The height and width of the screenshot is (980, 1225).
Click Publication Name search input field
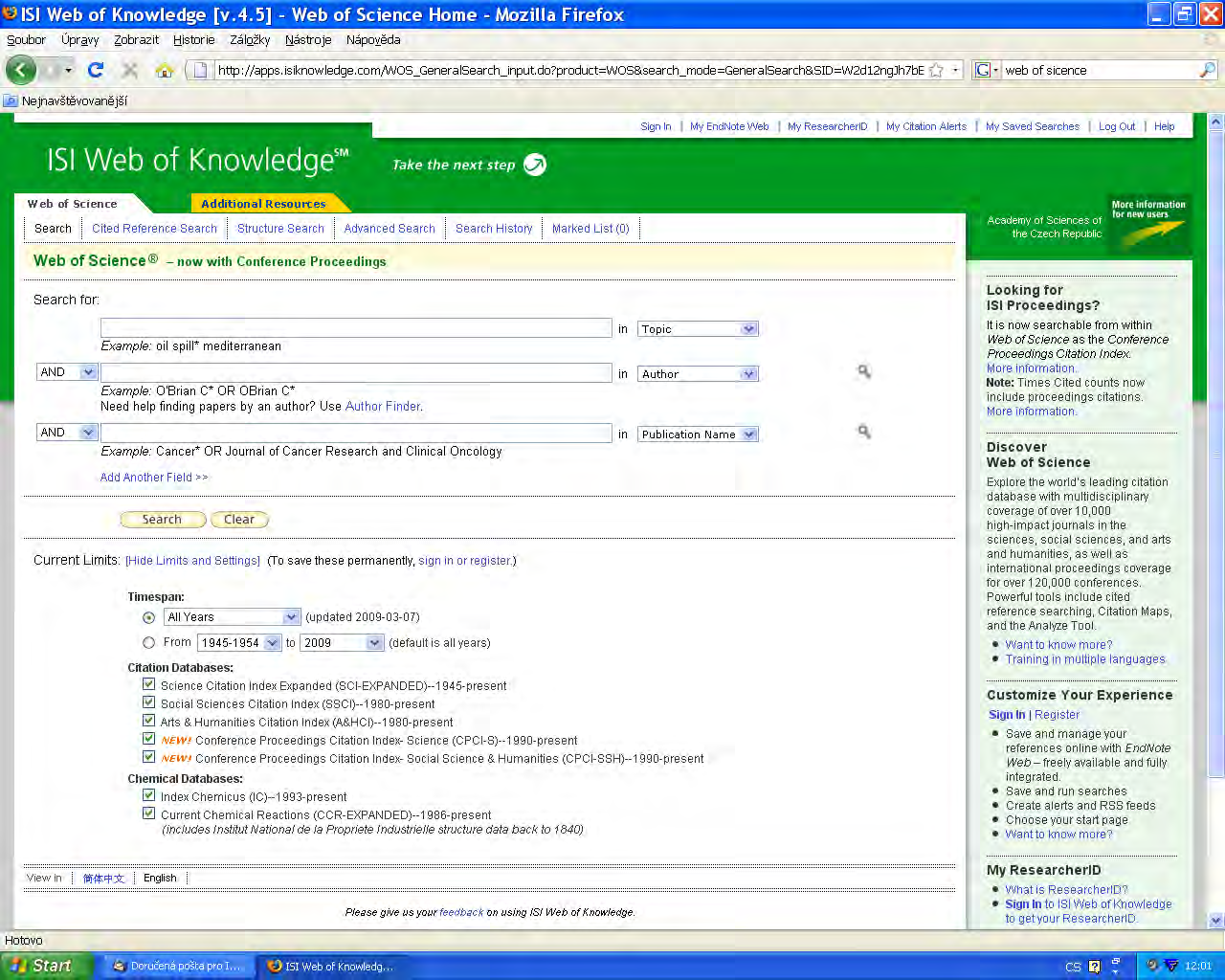pos(356,434)
